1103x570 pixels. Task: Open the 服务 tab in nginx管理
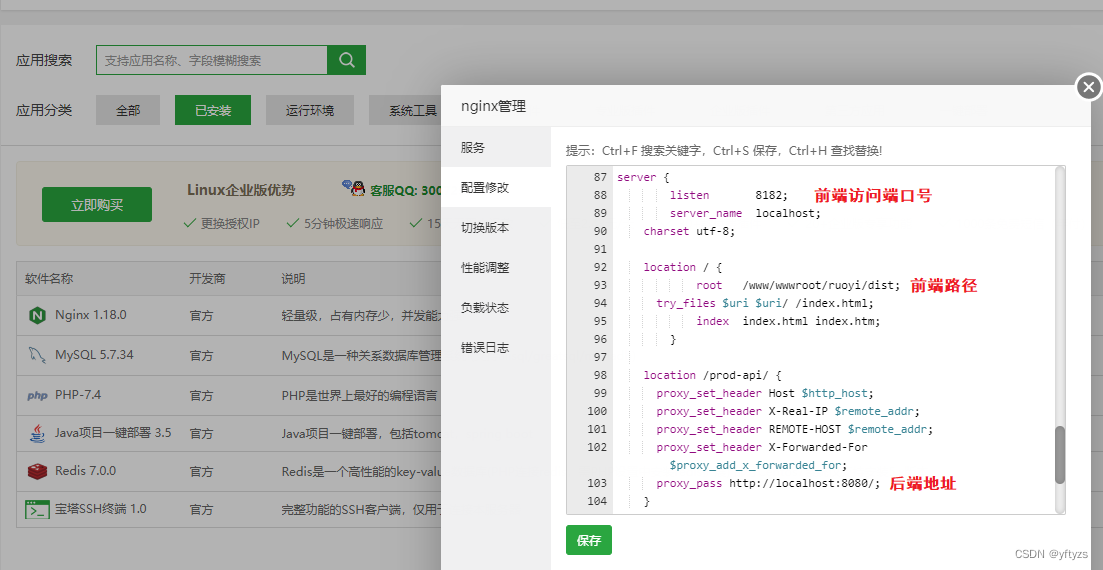click(496, 148)
